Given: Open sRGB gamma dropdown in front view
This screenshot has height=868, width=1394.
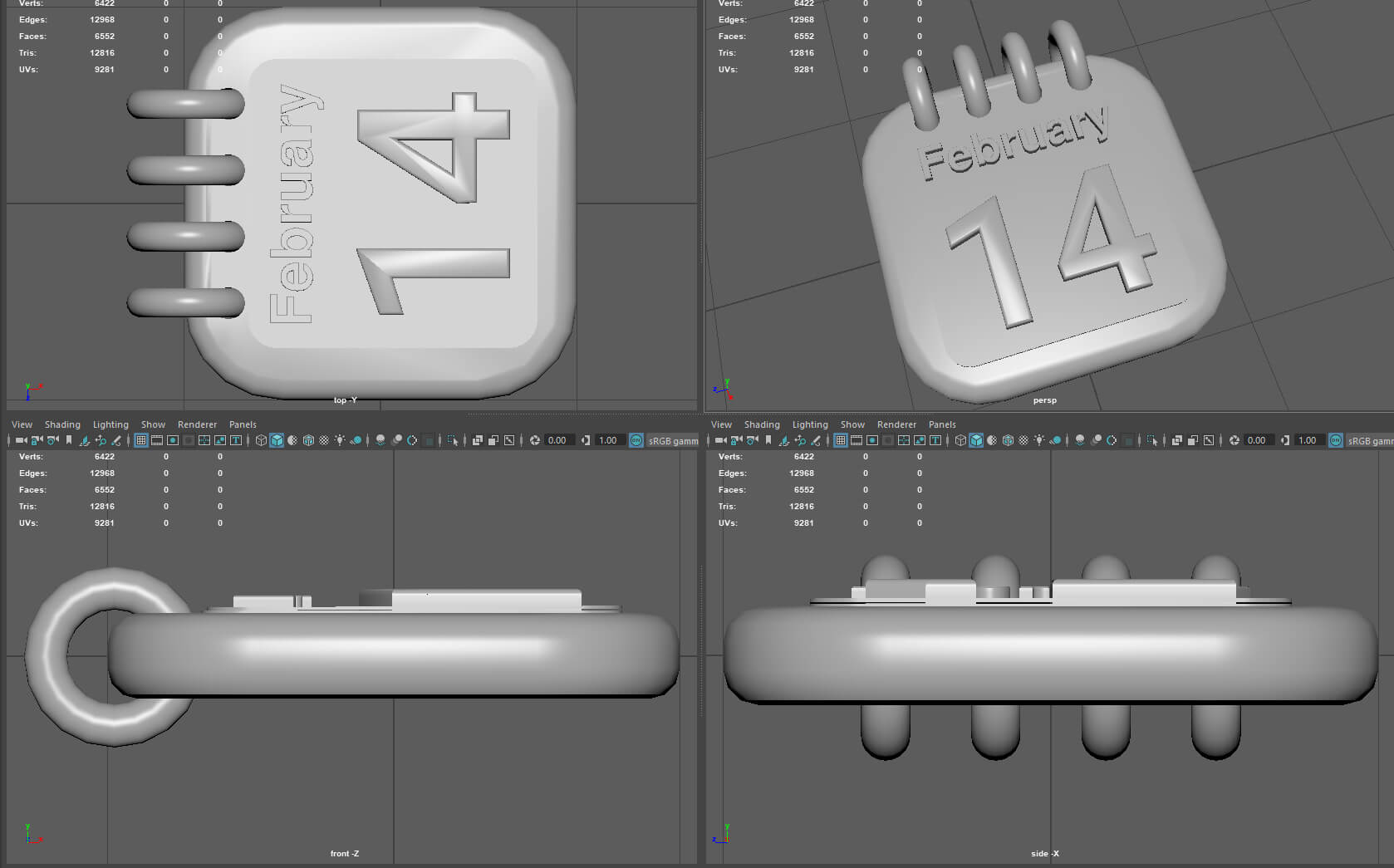Looking at the screenshot, I should point(673,441).
